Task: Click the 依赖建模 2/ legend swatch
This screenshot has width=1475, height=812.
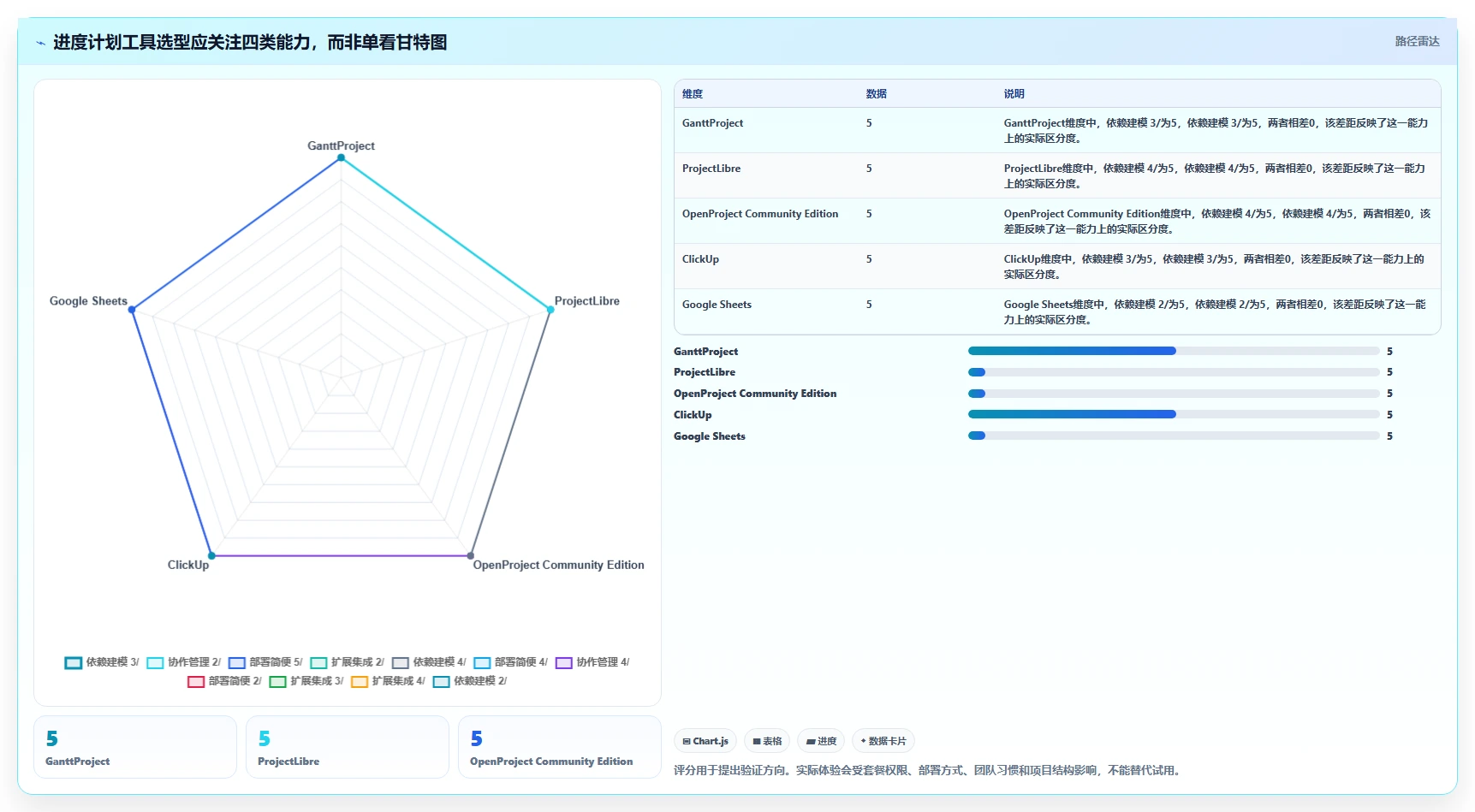Action: [x=442, y=682]
